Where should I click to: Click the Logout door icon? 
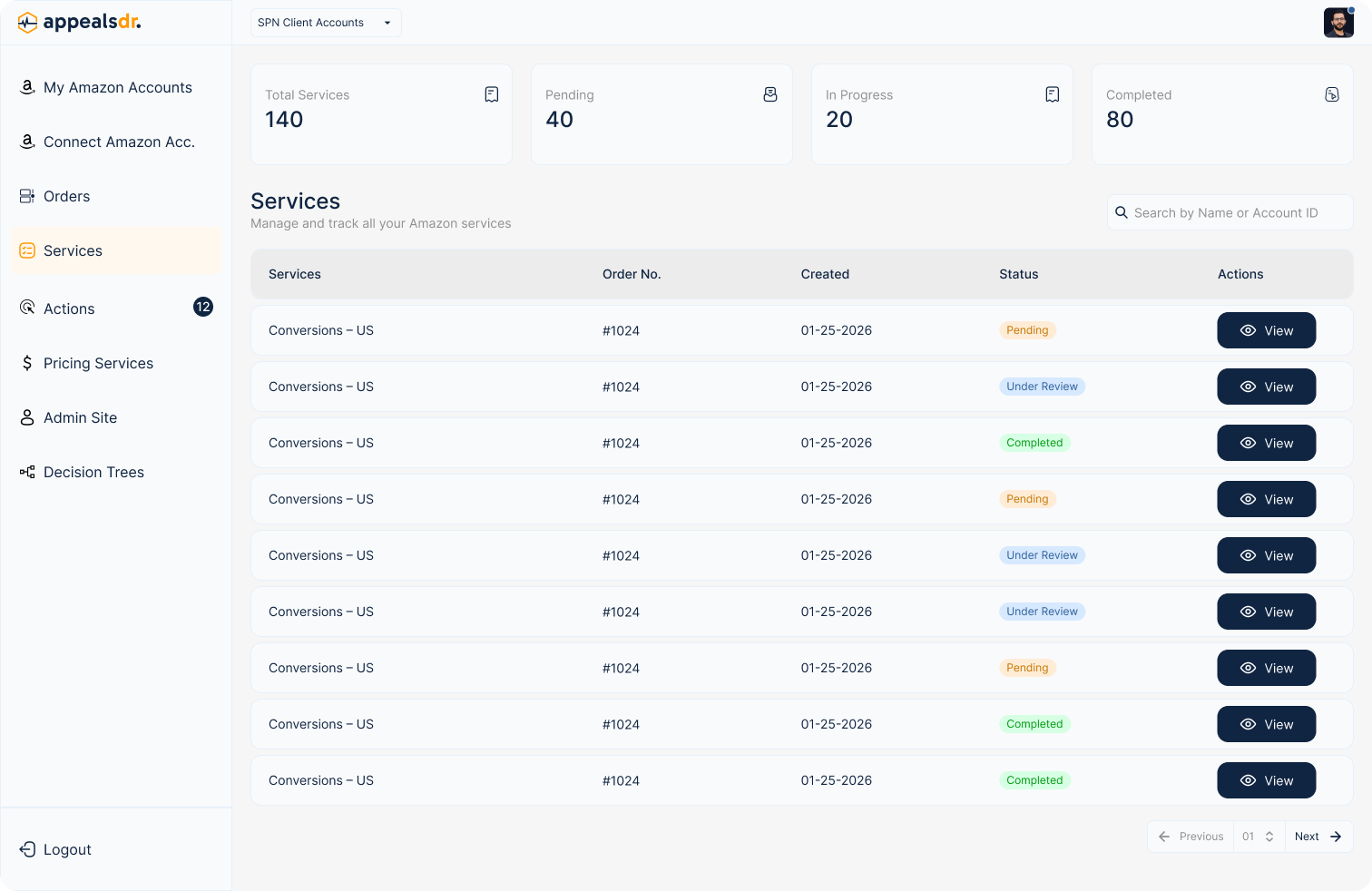(26, 849)
